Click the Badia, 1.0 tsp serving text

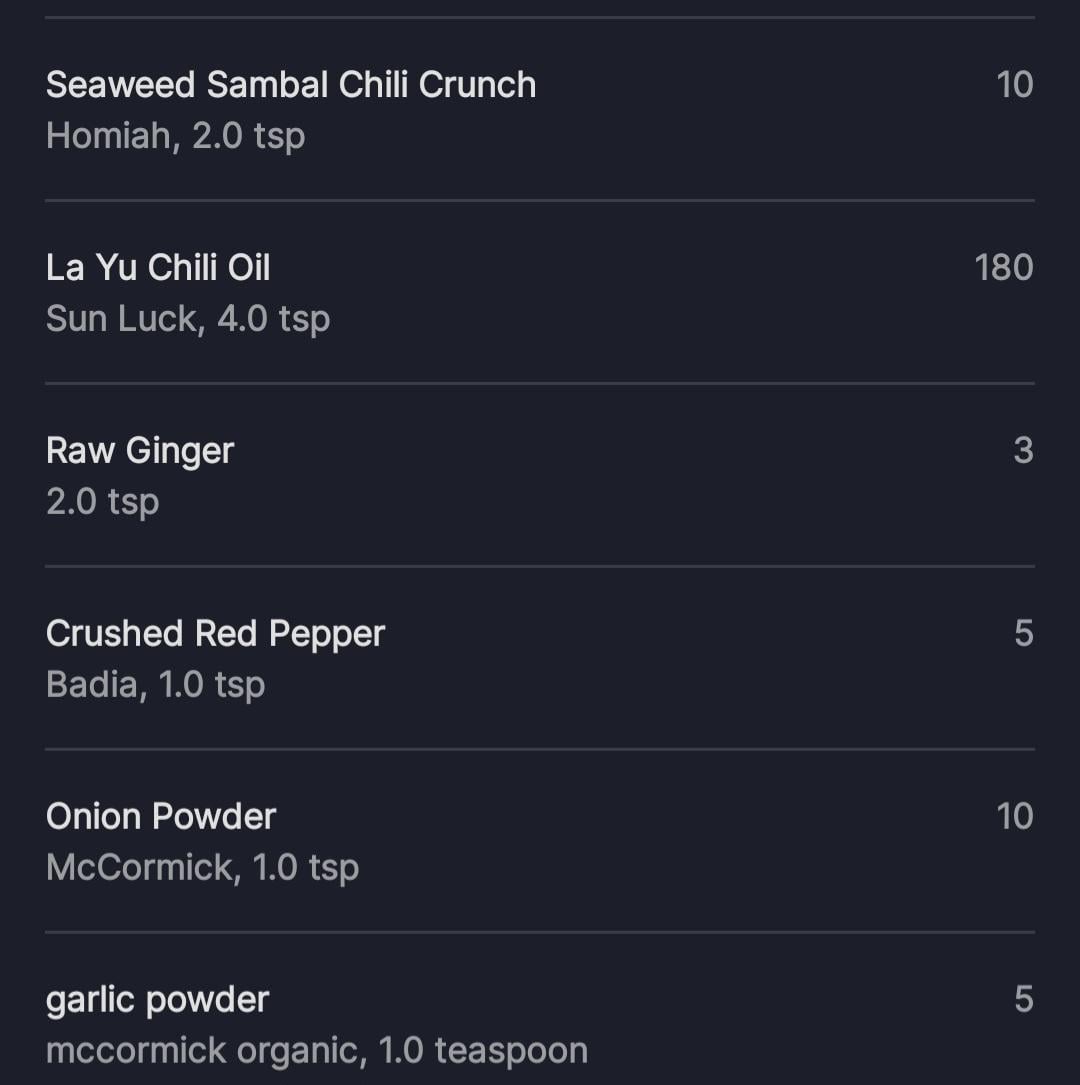click(156, 684)
